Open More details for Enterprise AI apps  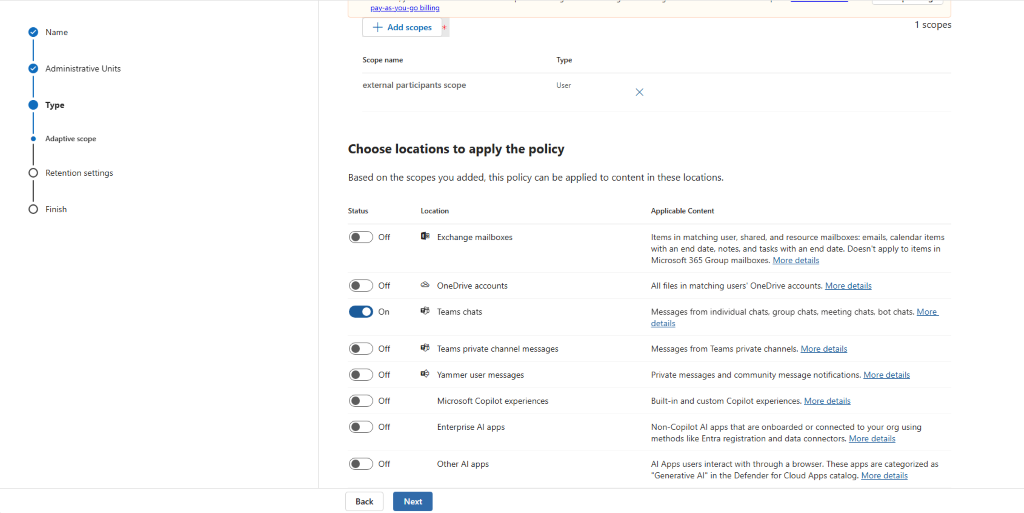tap(872, 439)
